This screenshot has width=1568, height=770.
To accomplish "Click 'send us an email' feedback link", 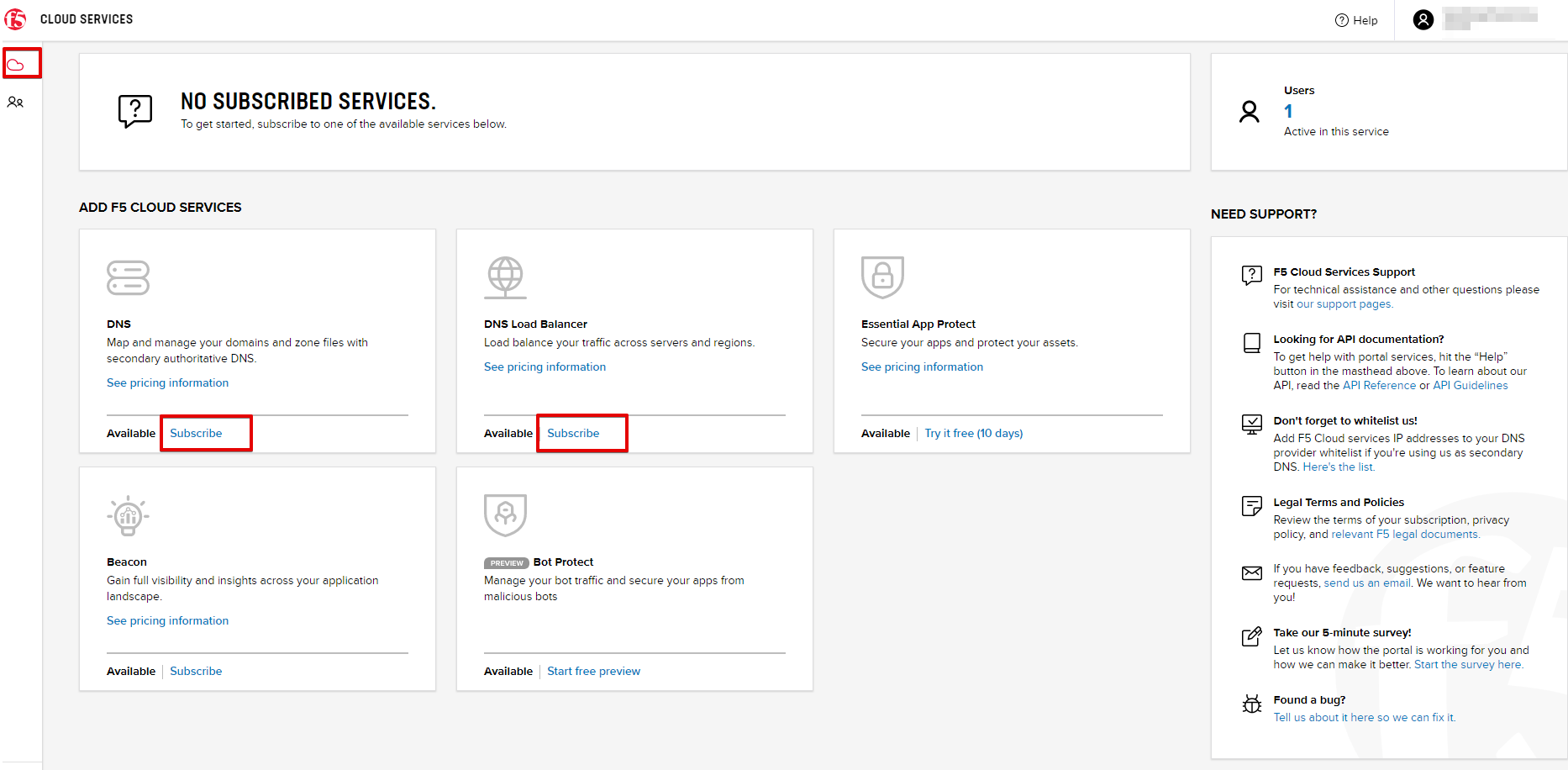I will (1367, 583).
